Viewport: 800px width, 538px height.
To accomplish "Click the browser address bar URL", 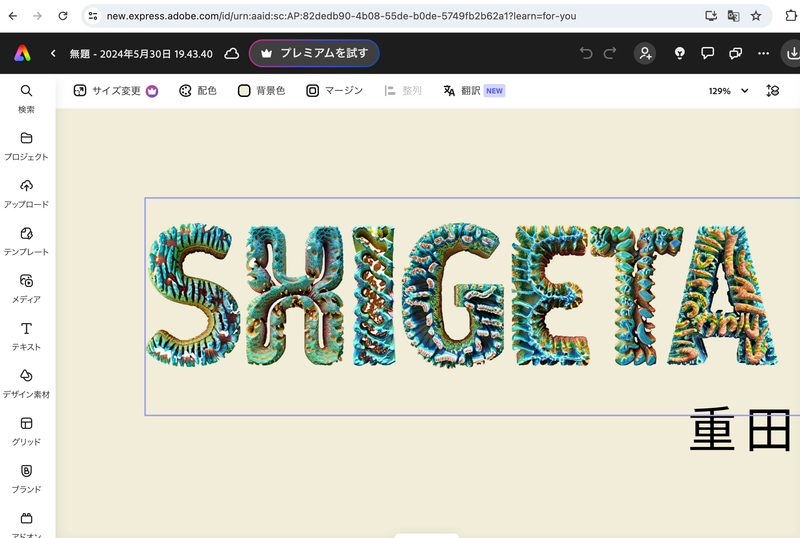I will click(x=341, y=16).
